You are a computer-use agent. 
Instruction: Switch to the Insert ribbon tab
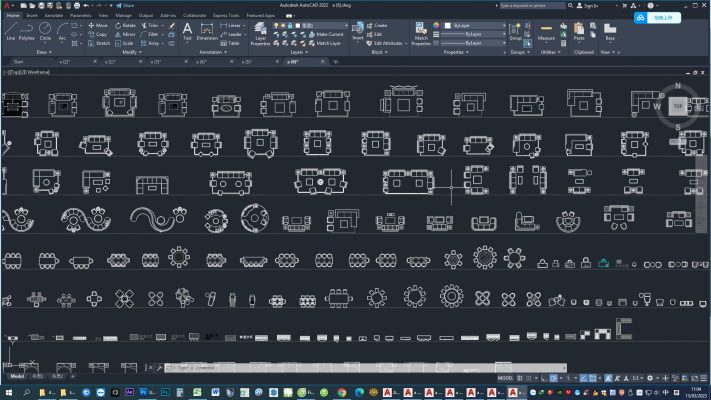point(32,16)
